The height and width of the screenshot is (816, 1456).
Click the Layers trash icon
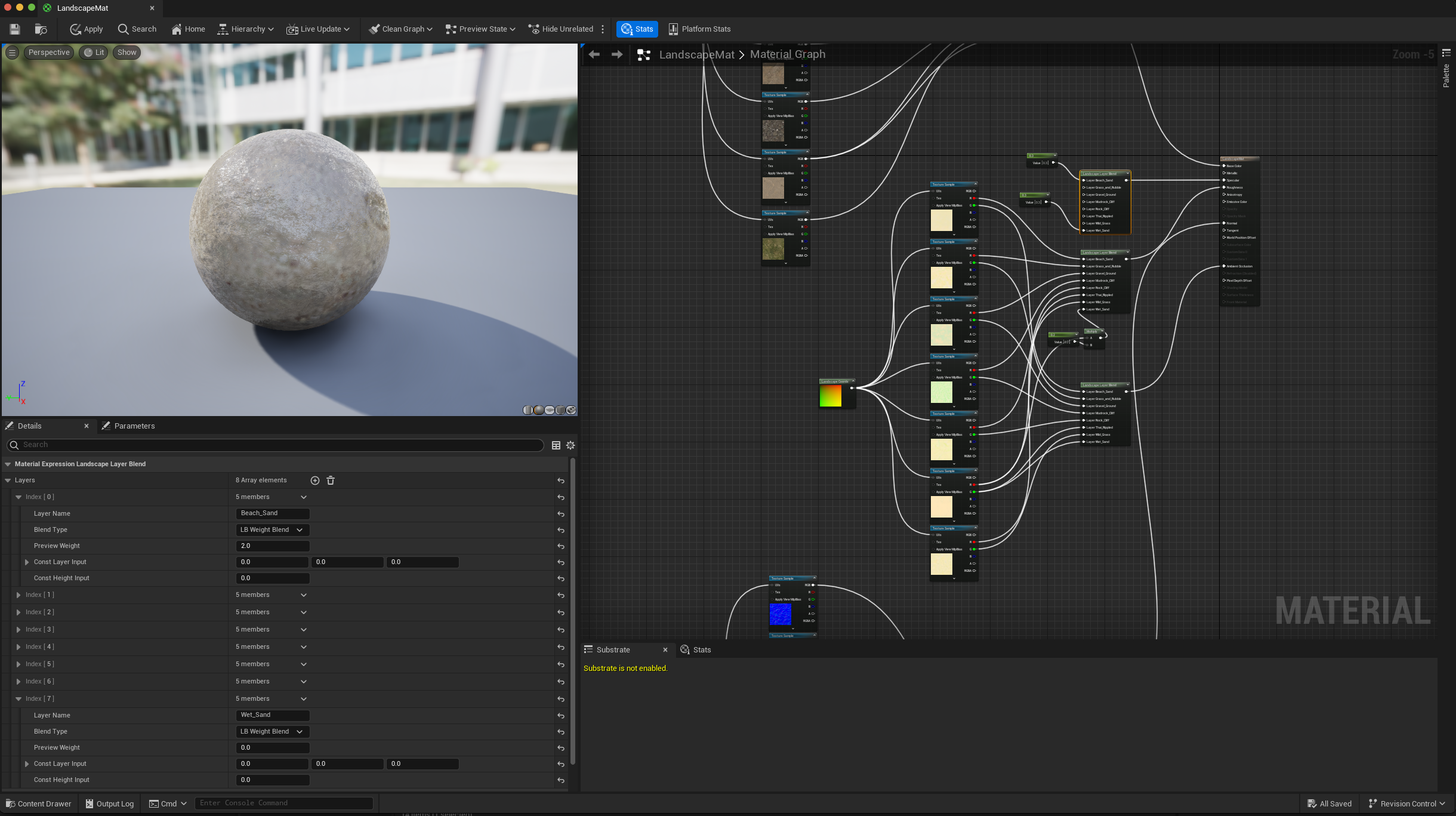[x=331, y=481]
